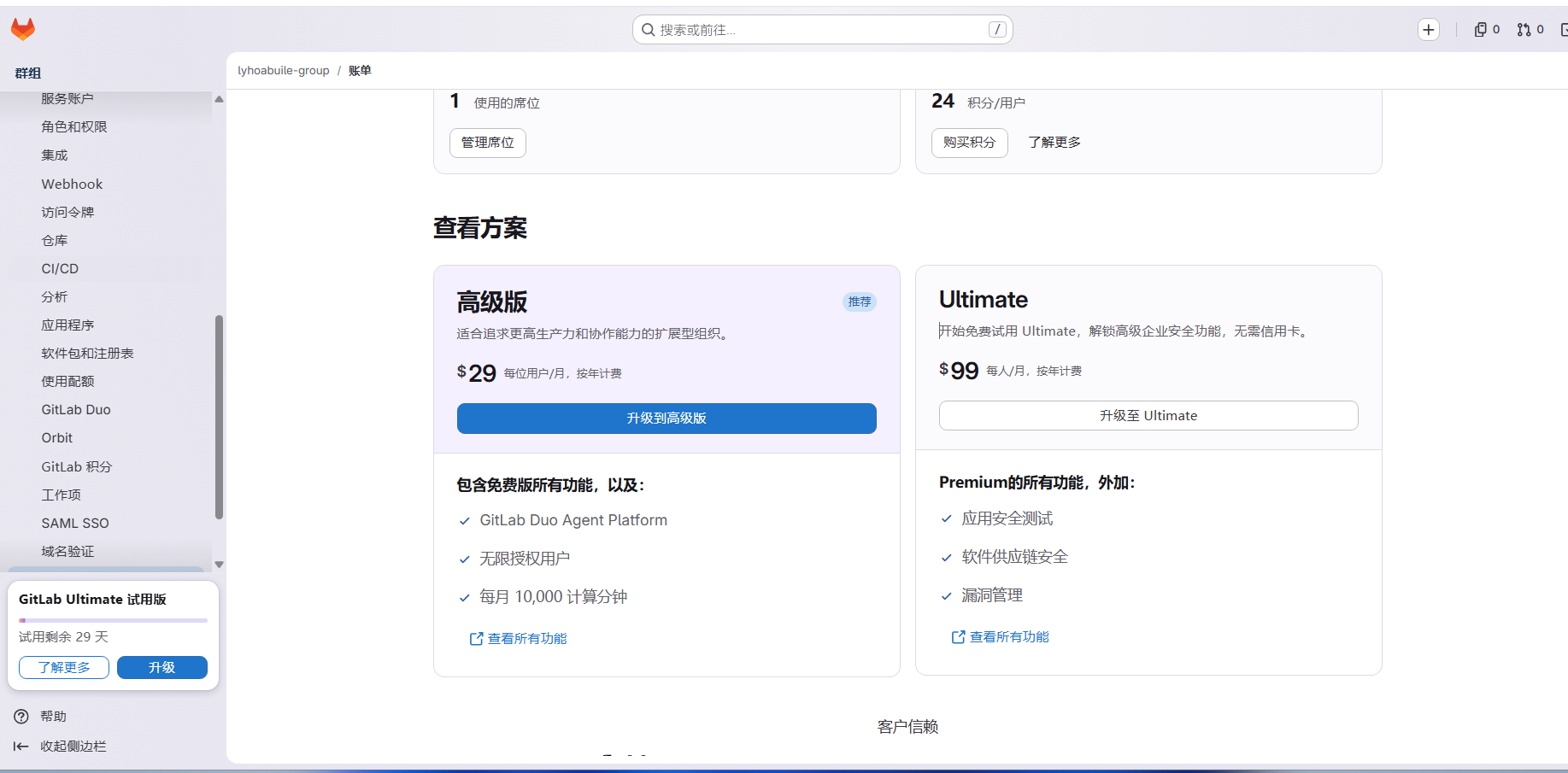Open the merge requests counter icon
1568x773 pixels.
tap(1530, 30)
